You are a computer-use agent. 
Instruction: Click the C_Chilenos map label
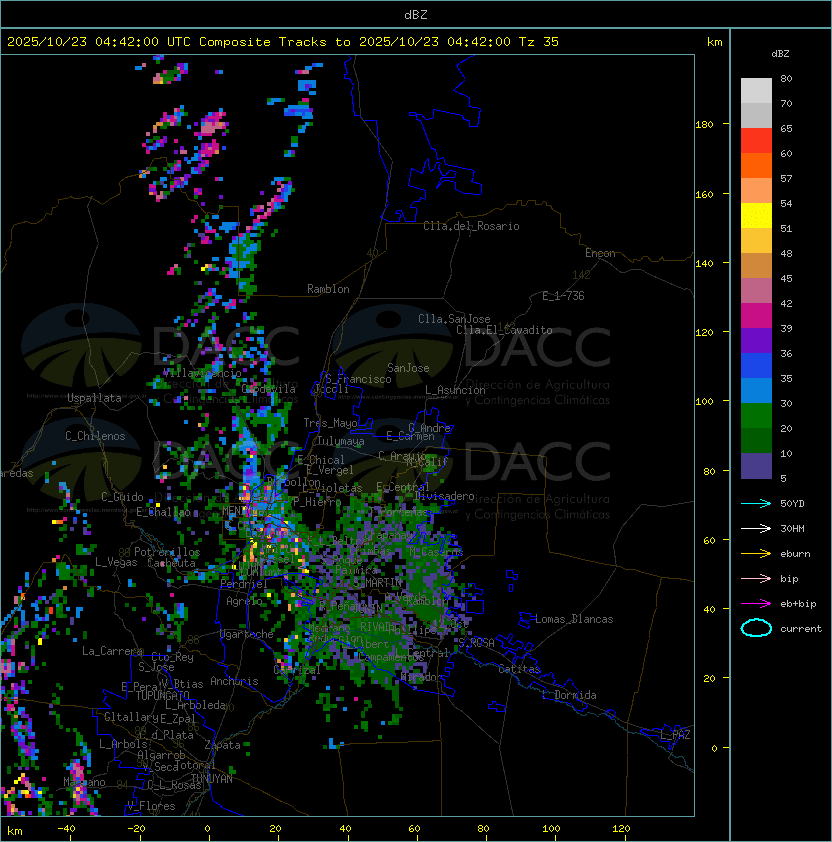pyautogui.click(x=95, y=436)
